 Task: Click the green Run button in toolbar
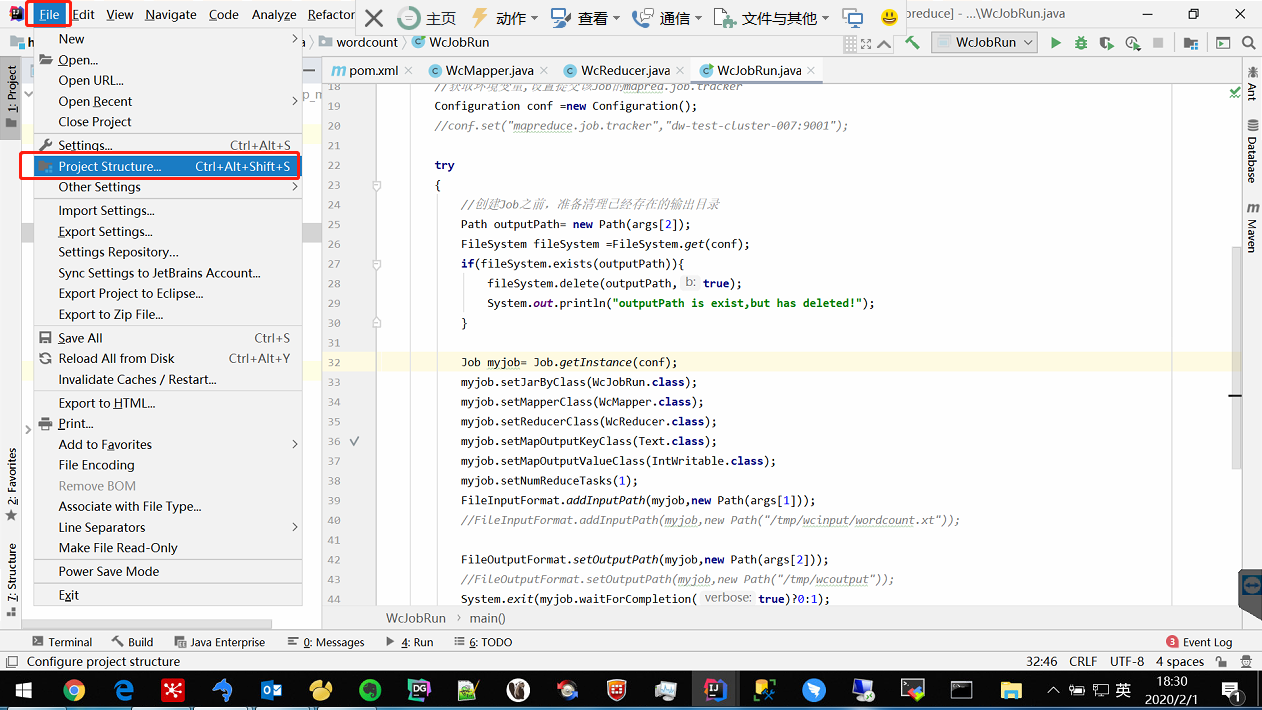[1056, 43]
